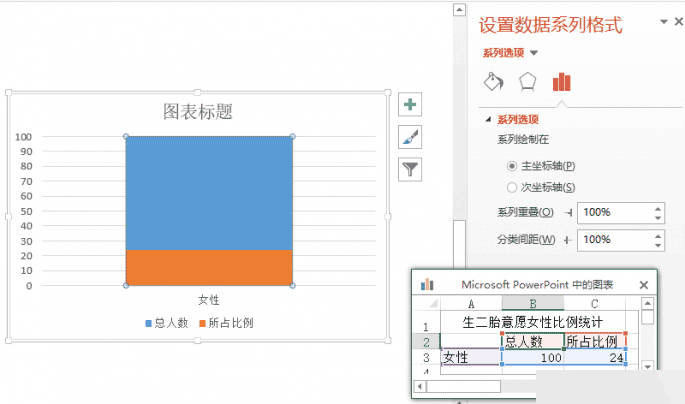Select the 次坐标轴(S) radio button
685x404 pixels.
512,187
